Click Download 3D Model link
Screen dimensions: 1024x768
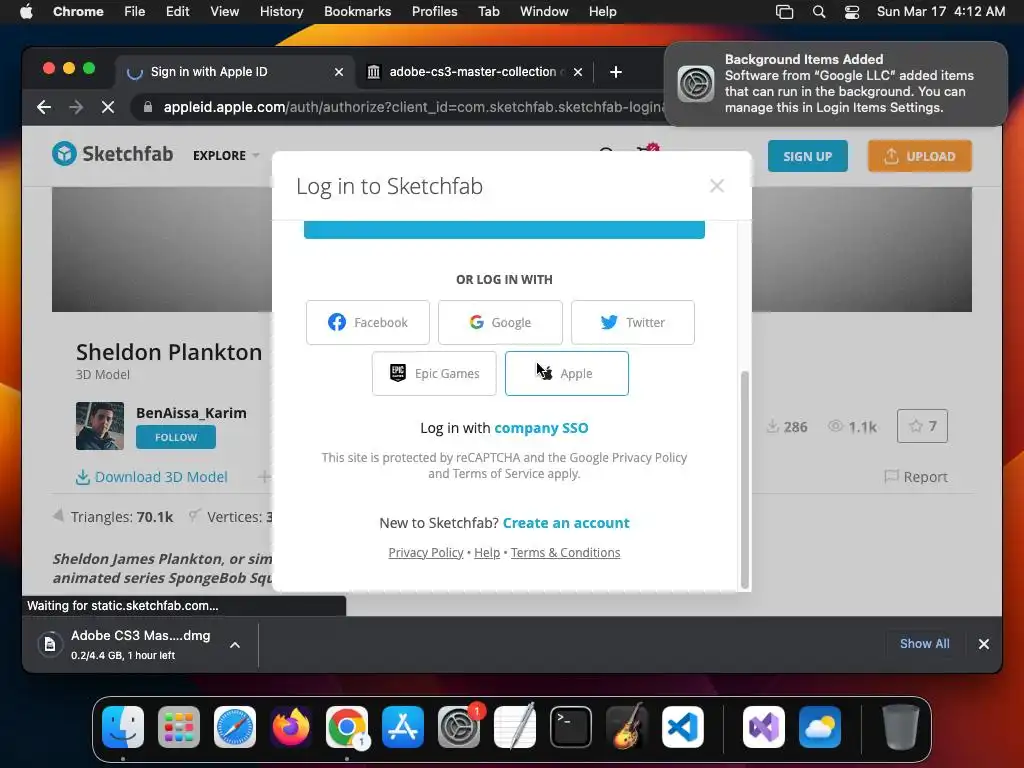click(152, 477)
